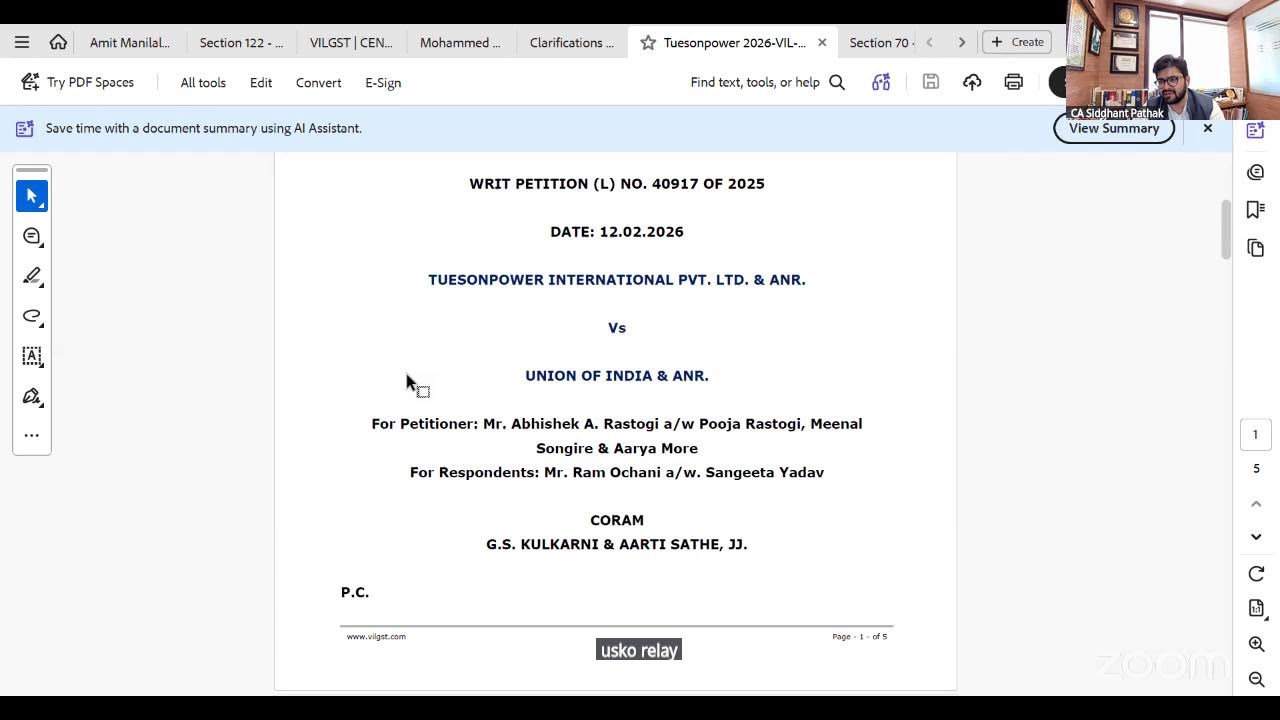The height and width of the screenshot is (720, 1280).
Task: Click the For Respondents line
Action: click(617, 472)
